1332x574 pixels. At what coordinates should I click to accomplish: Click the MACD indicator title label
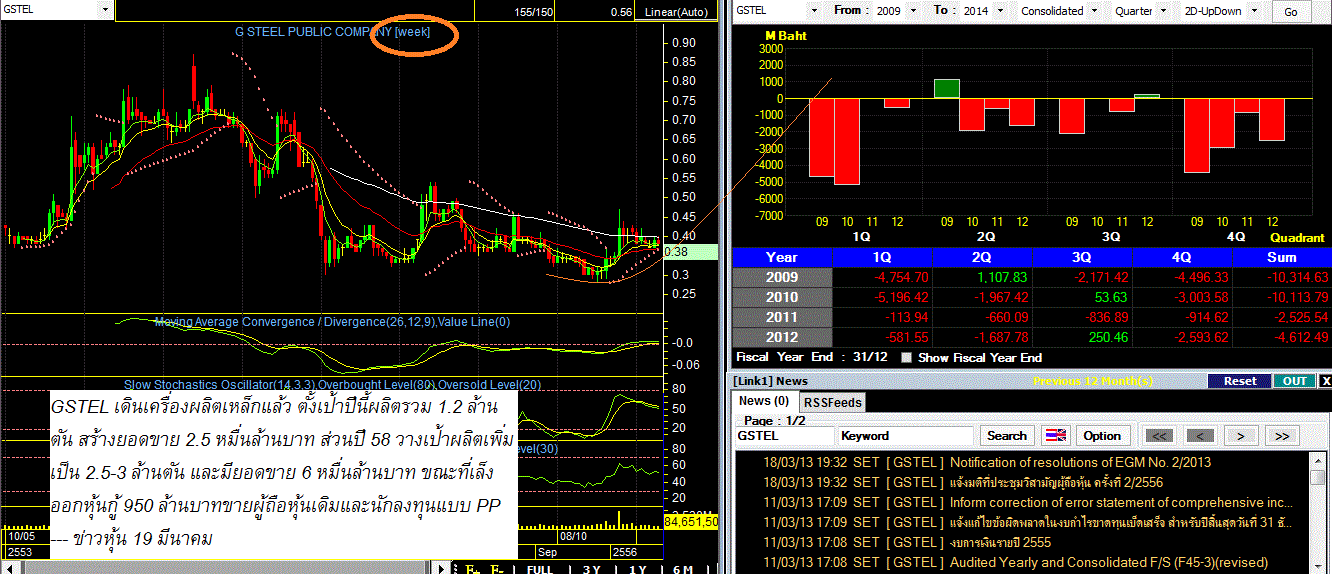[x=332, y=322]
